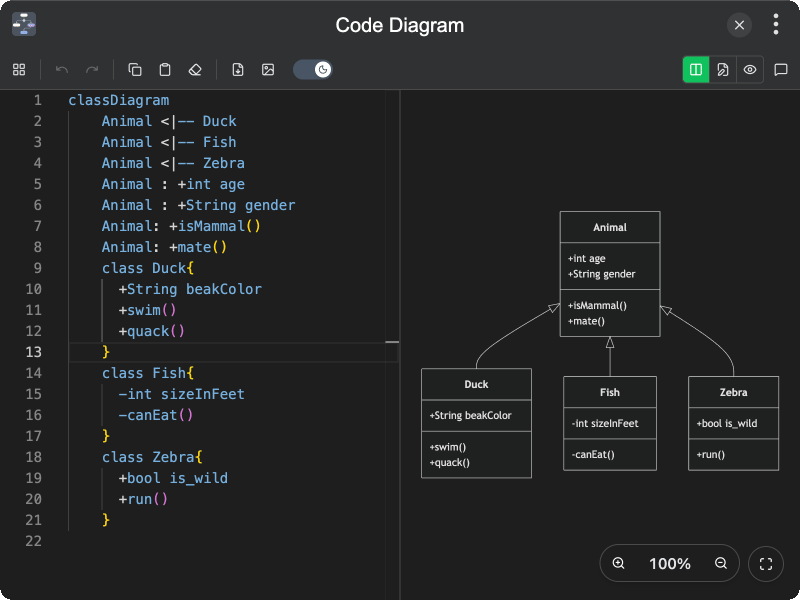Select split view layout
Image resolution: width=800 pixels, height=600 pixels.
coord(696,69)
